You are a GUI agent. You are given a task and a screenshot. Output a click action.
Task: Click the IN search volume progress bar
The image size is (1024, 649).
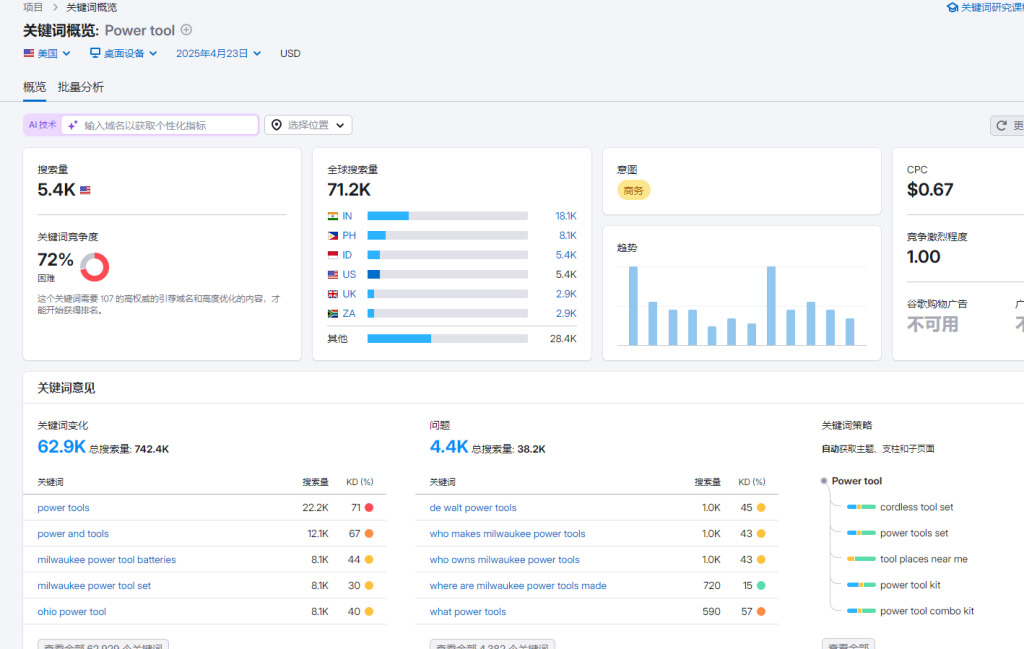[x=447, y=216]
